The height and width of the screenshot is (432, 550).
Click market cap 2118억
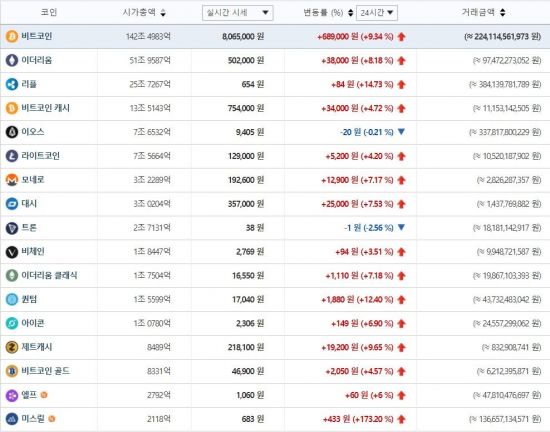click(x=159, y=419)
